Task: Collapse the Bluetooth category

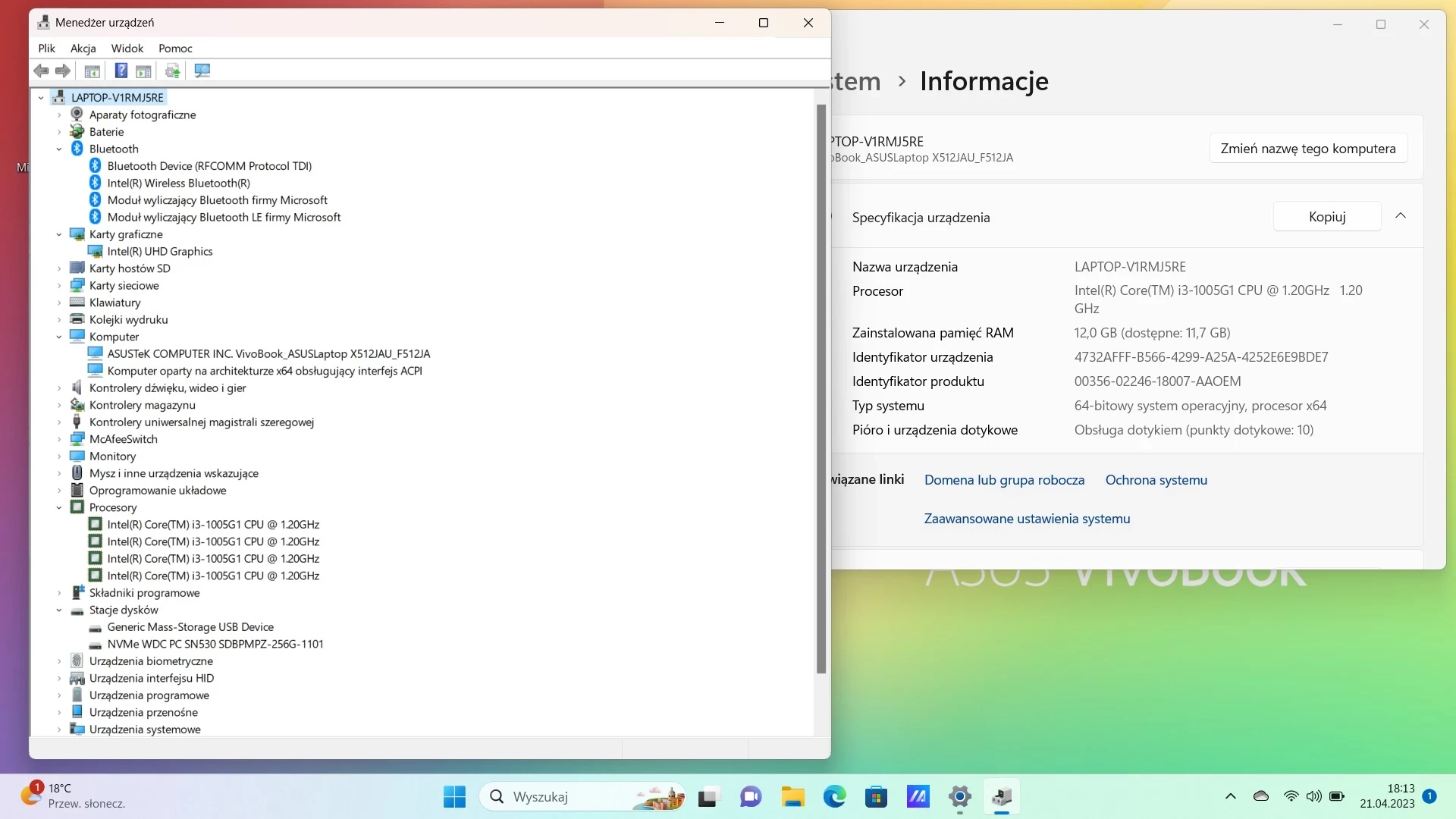Action: [59, 149]
